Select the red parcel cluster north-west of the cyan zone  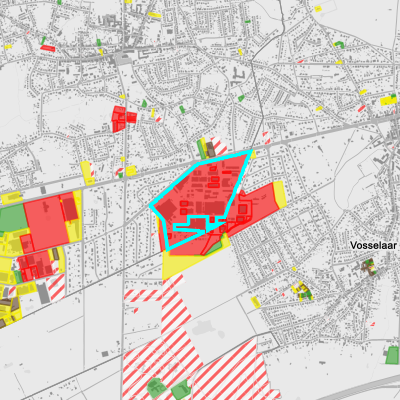(123, 118)
